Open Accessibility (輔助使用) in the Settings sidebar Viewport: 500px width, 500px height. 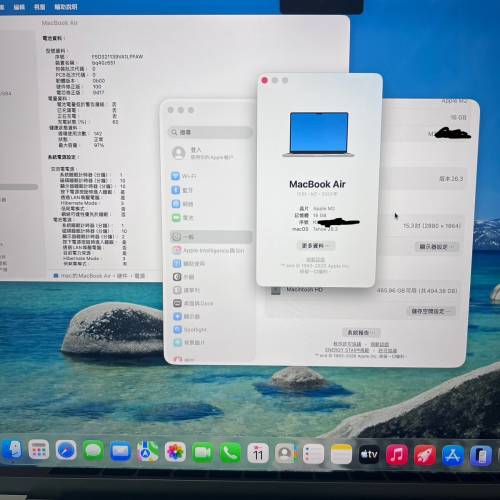coord(189,264)
